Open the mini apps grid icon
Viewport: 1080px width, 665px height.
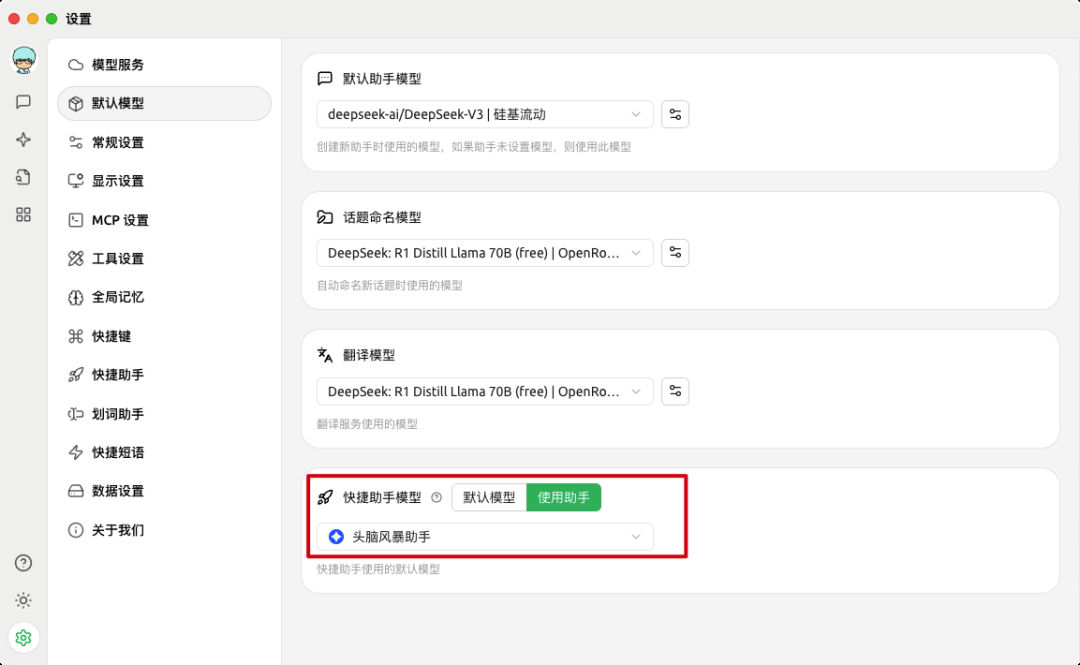pos(23,214)
